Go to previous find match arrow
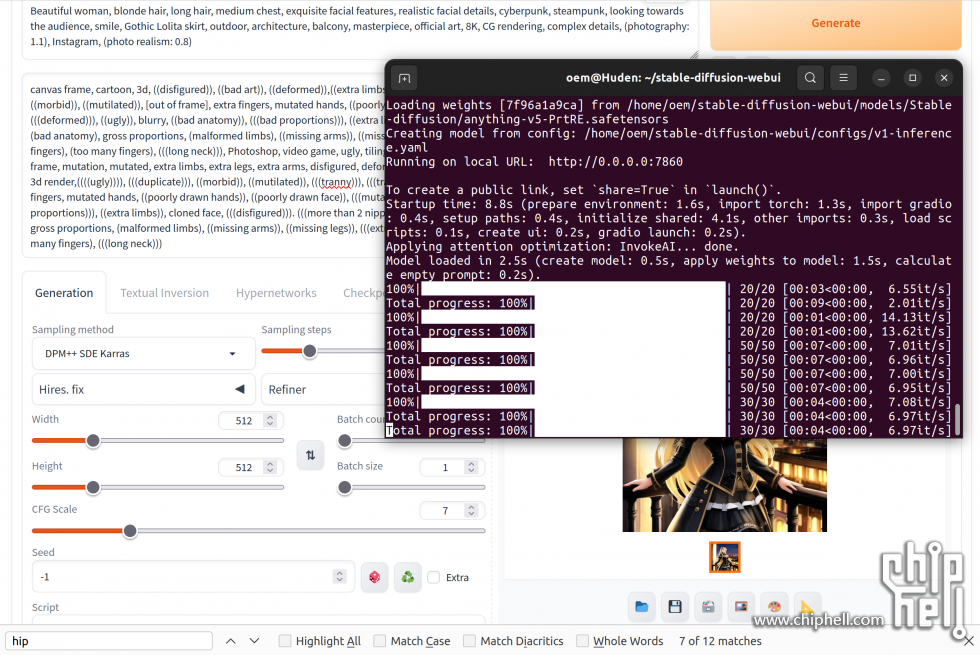The width and height of the screenshot is (980, 655). (x=231, y=641)
